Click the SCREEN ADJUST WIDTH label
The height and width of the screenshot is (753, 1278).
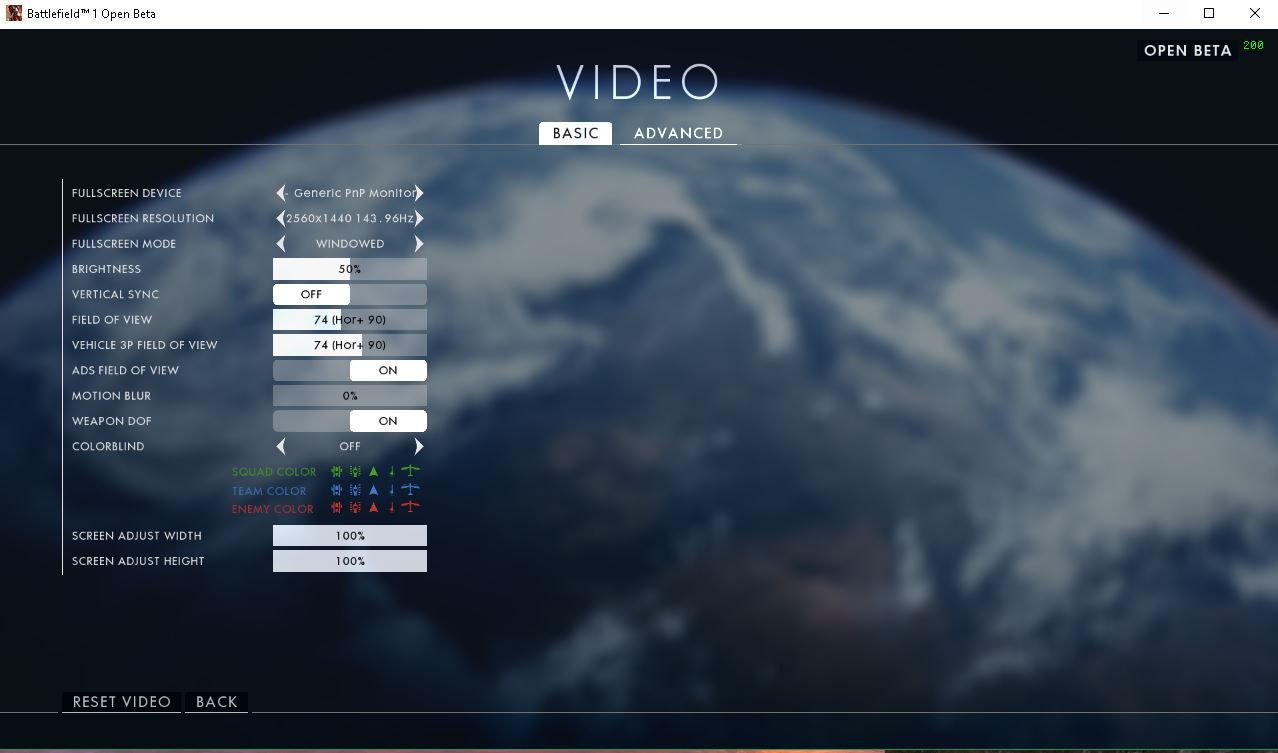137,536
